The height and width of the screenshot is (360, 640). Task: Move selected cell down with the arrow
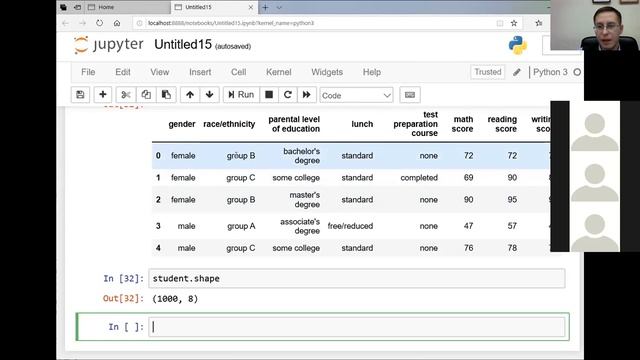click(x=209, y=95)
